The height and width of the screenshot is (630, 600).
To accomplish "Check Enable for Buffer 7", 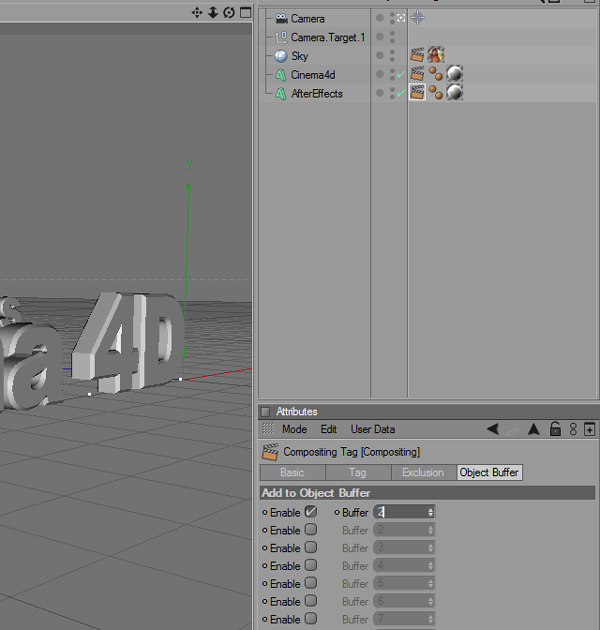I will coord(311,618).
